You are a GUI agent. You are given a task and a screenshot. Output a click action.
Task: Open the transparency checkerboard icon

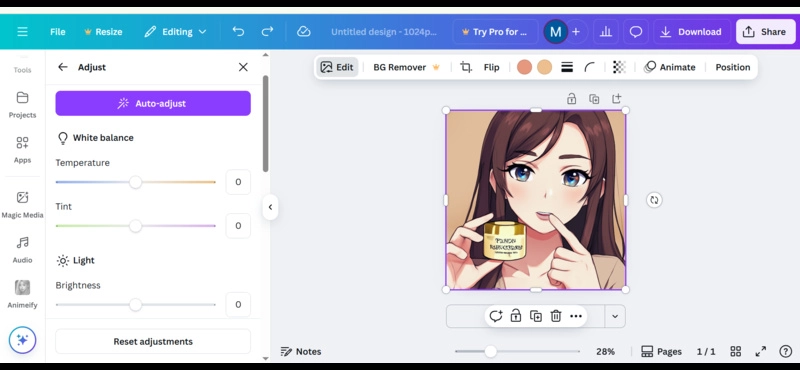tap(619, 67)
